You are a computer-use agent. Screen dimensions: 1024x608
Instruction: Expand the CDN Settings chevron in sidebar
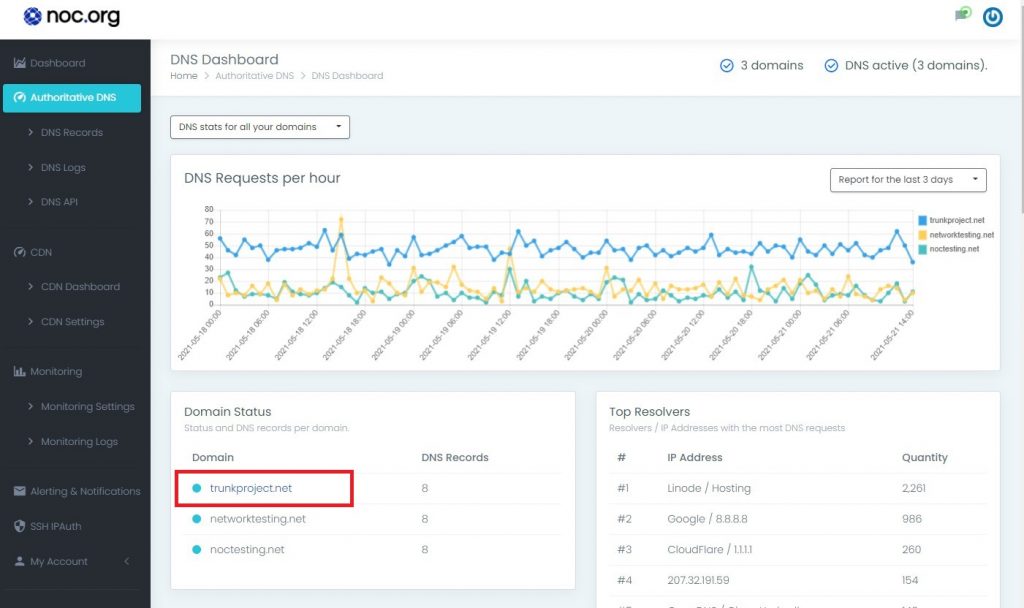[x=30, y=321]
